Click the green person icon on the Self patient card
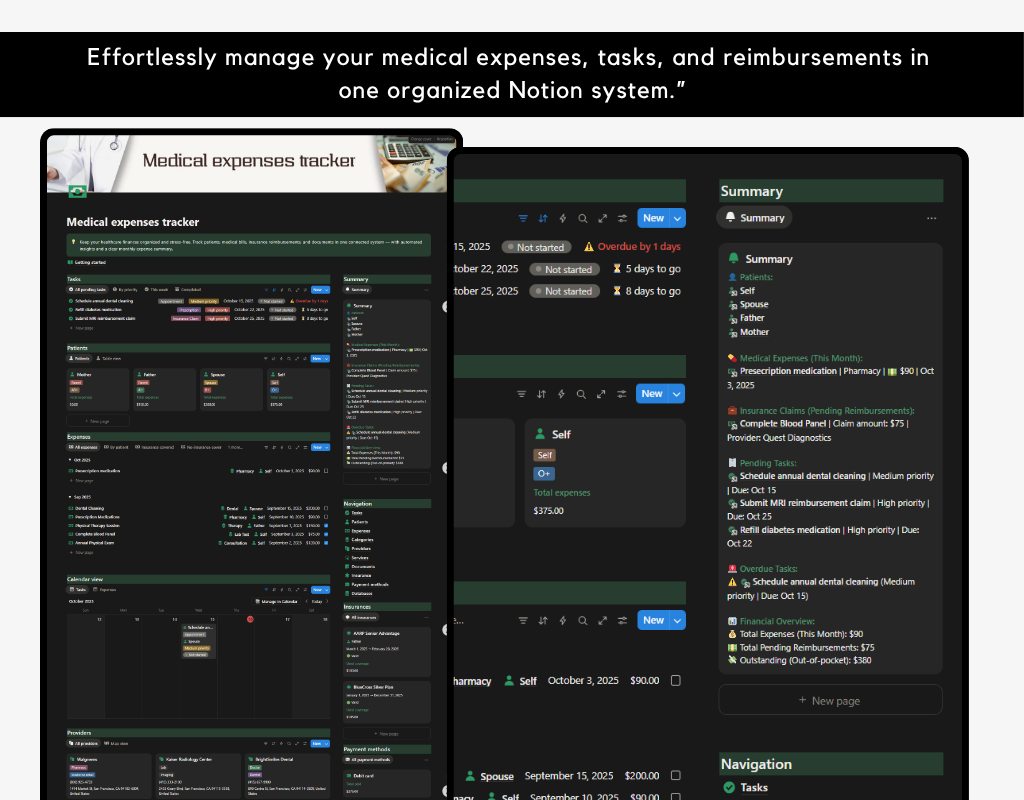 pyautogui.click(x=540, y=434)
